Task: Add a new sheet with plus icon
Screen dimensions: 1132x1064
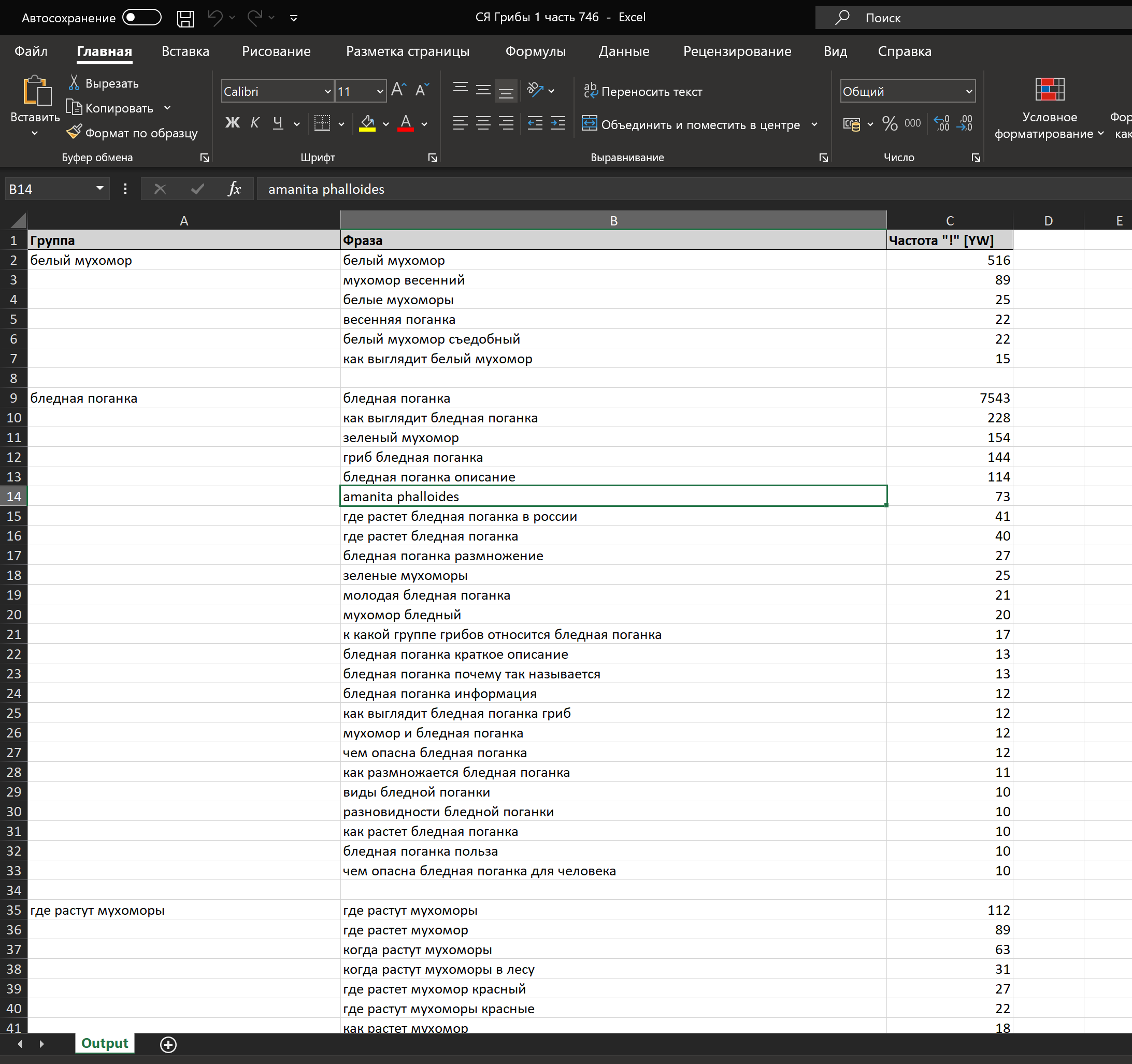Action: point(168,1044)
